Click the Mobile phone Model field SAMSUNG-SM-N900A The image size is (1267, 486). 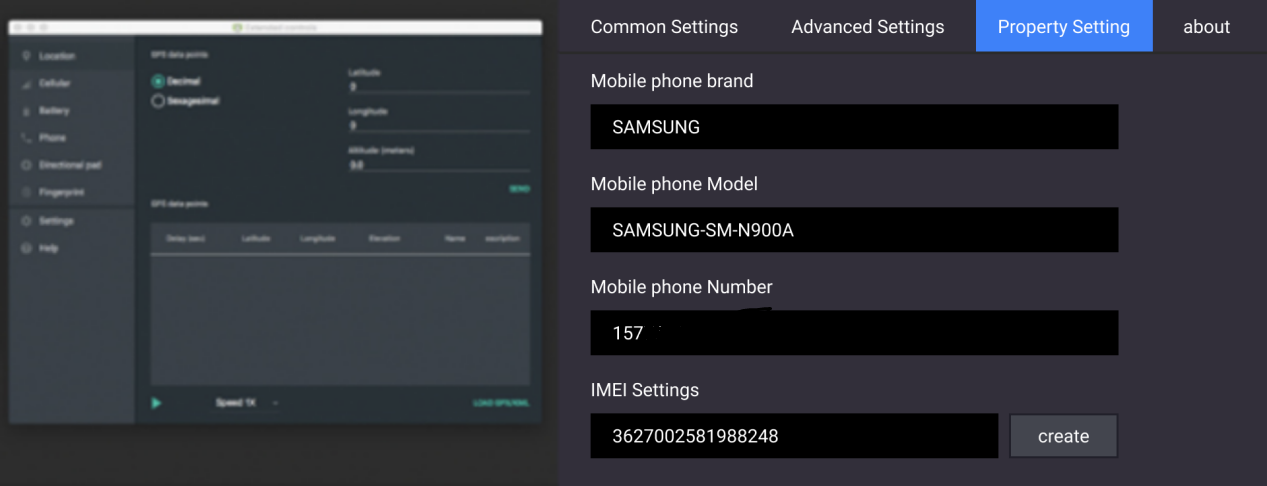click(854, 230)
